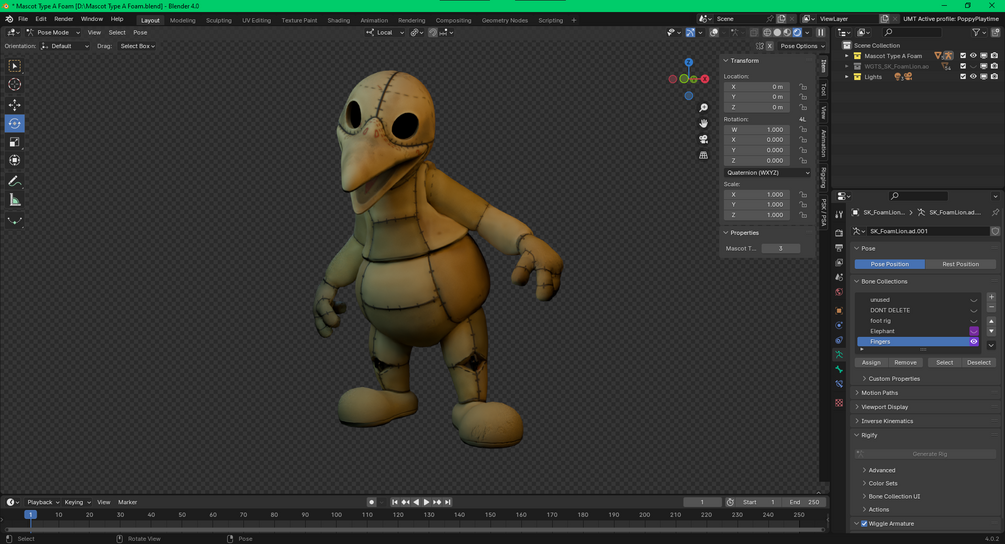The width and height of the screenshot is (1005, 544).
Task: Open the Render menu
Action: pyautogui.click(x=63, y=19)
